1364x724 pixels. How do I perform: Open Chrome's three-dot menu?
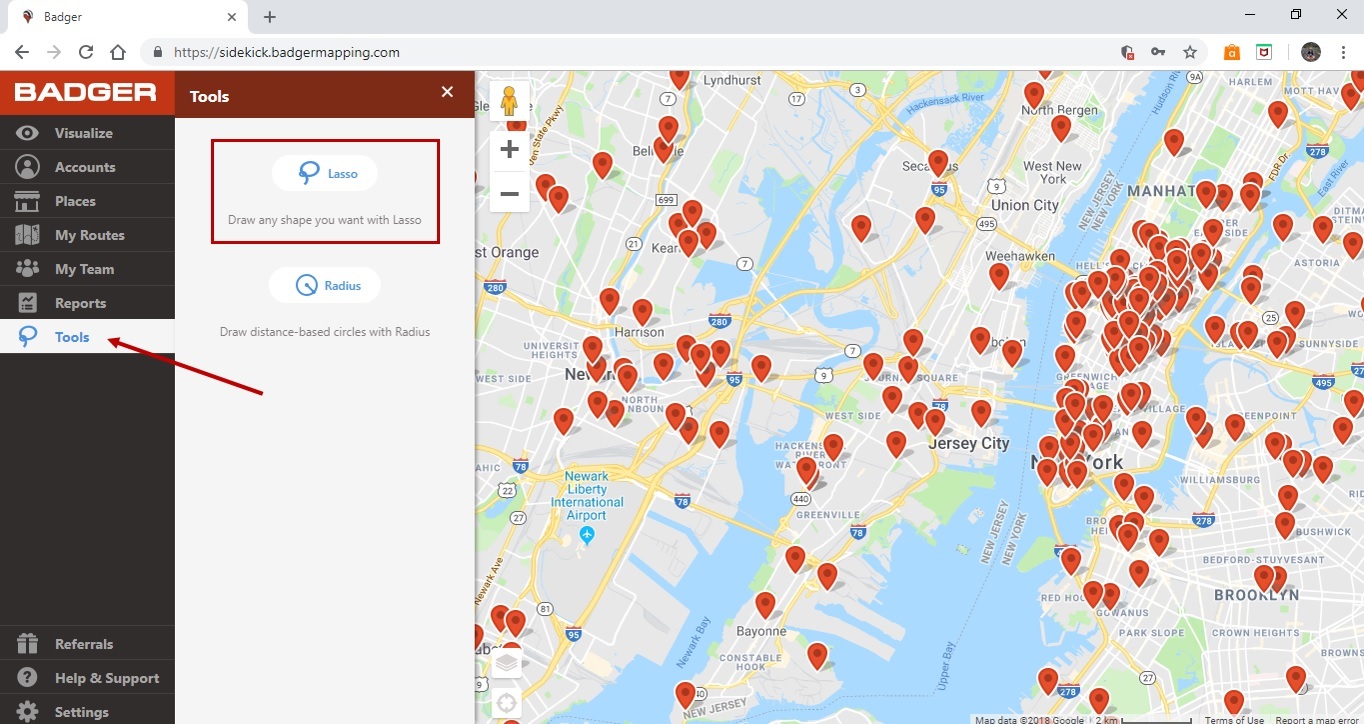pos(1343,51)
